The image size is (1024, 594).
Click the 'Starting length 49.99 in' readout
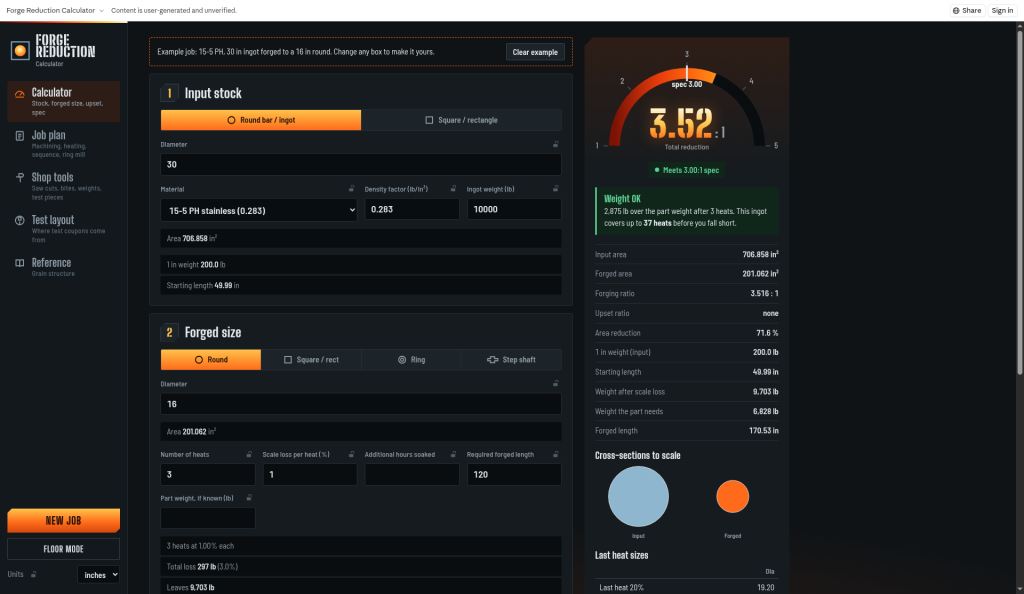(x=360, y=285)
